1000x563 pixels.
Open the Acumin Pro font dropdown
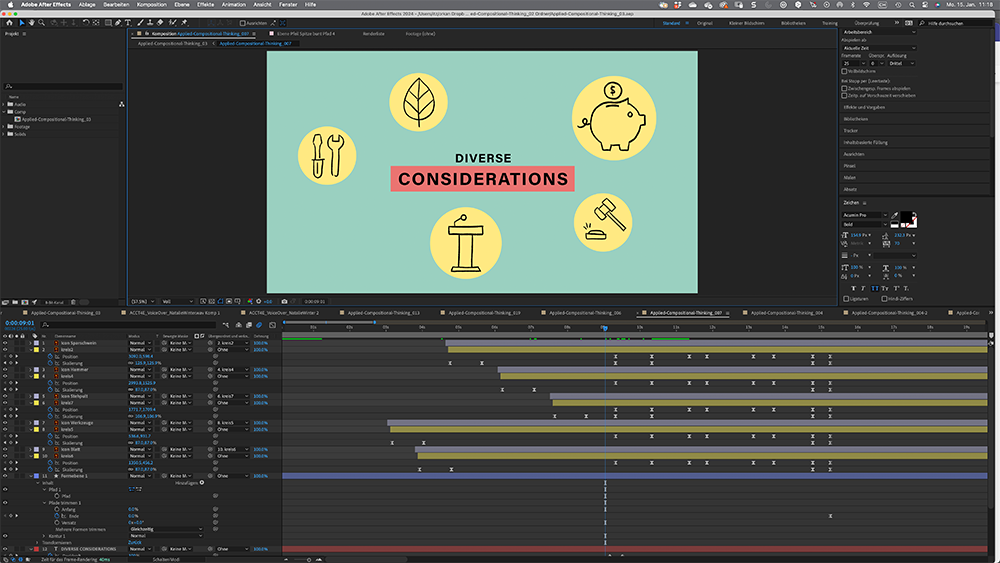click(865, 215)
